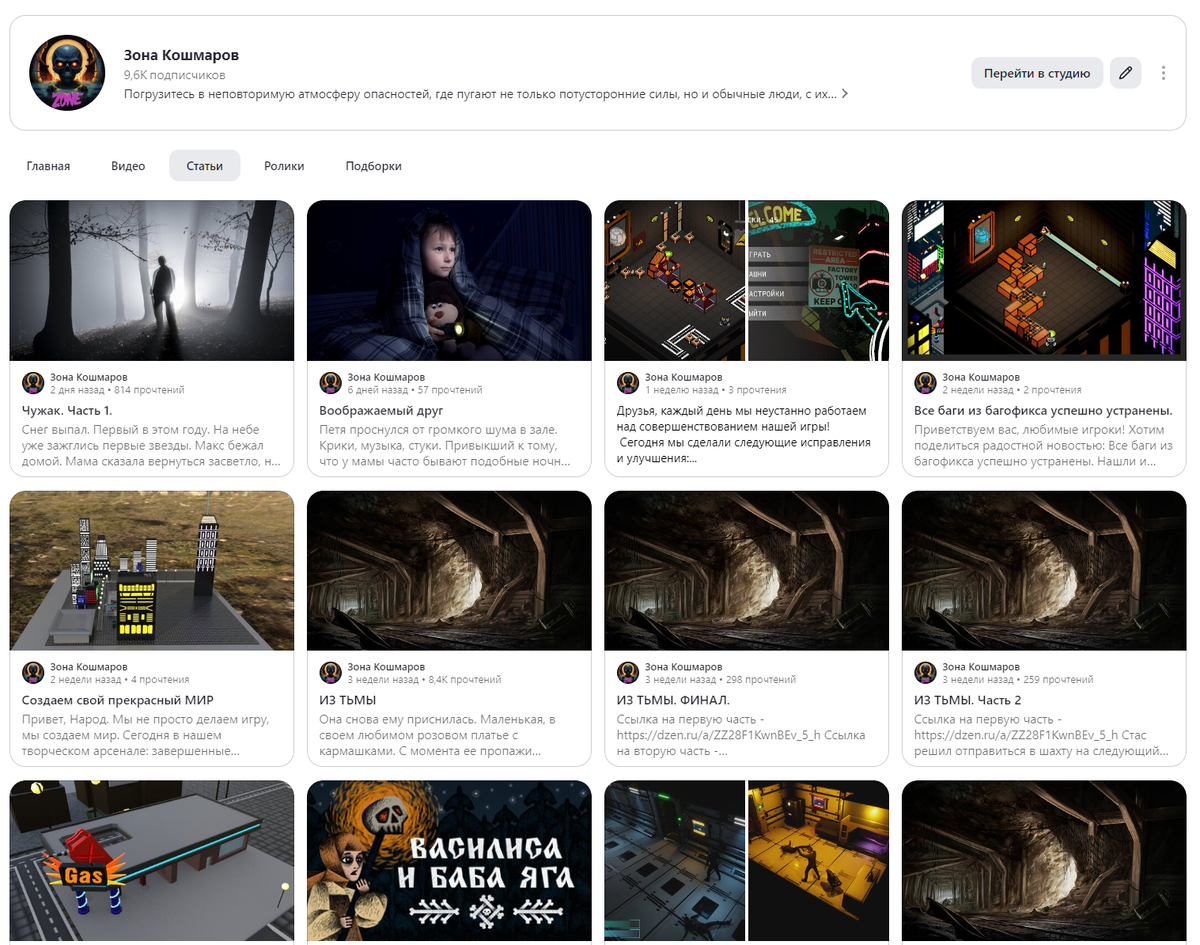
Task: Open article Все баги из багофикса успешно устранены
Action: [x=1043, y=411]
